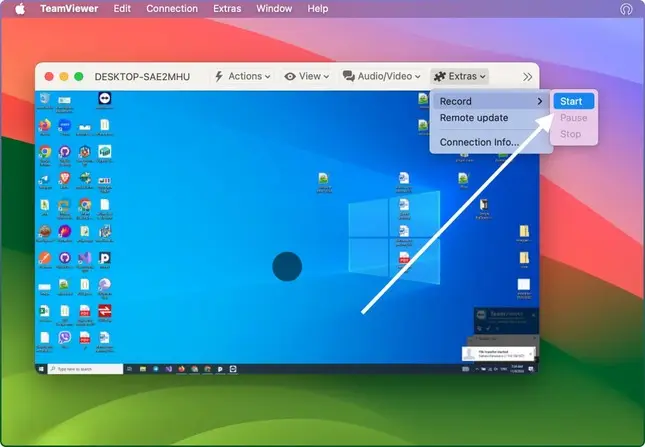The width and height of the screenshot is (645, 447).
Task: Dismiss the 'File transfer started' notification
Action: [x=531, y=353]
